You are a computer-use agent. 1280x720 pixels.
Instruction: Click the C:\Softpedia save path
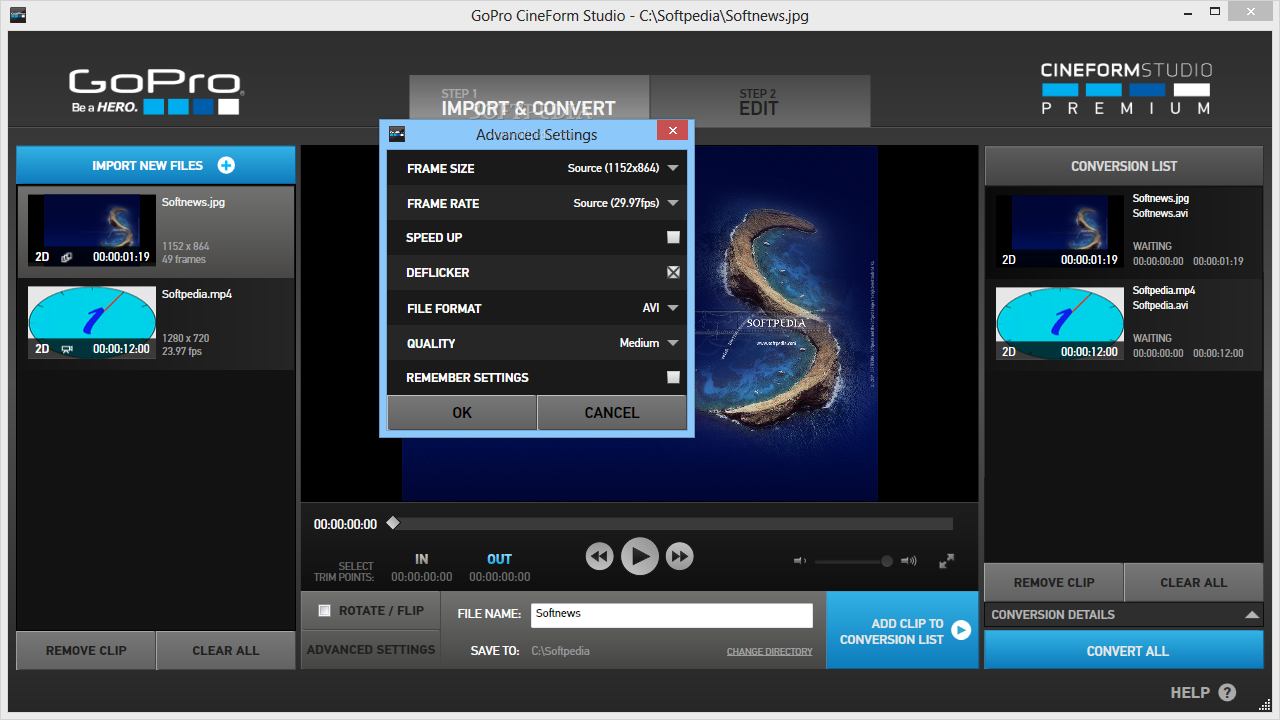560,651
